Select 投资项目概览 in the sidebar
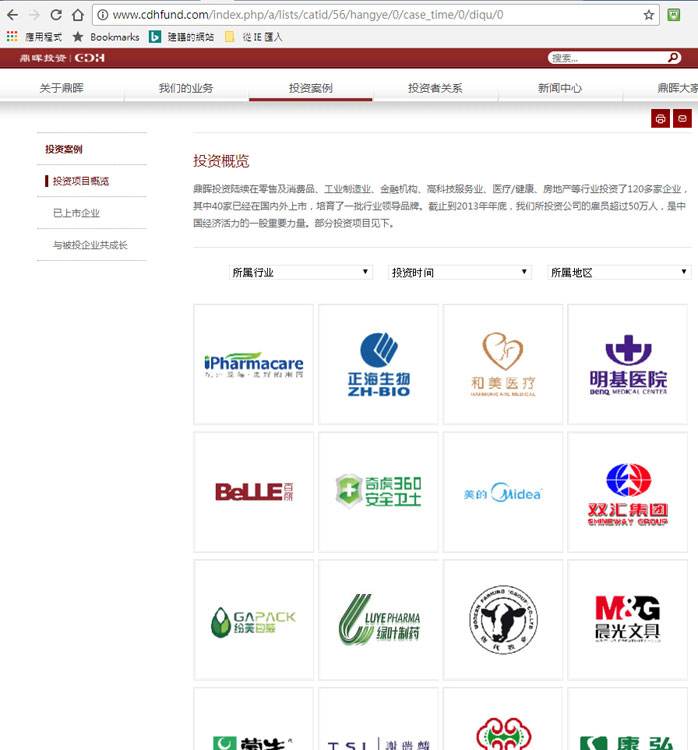Screen dimensions: 698x750 [x=81, y=181]
